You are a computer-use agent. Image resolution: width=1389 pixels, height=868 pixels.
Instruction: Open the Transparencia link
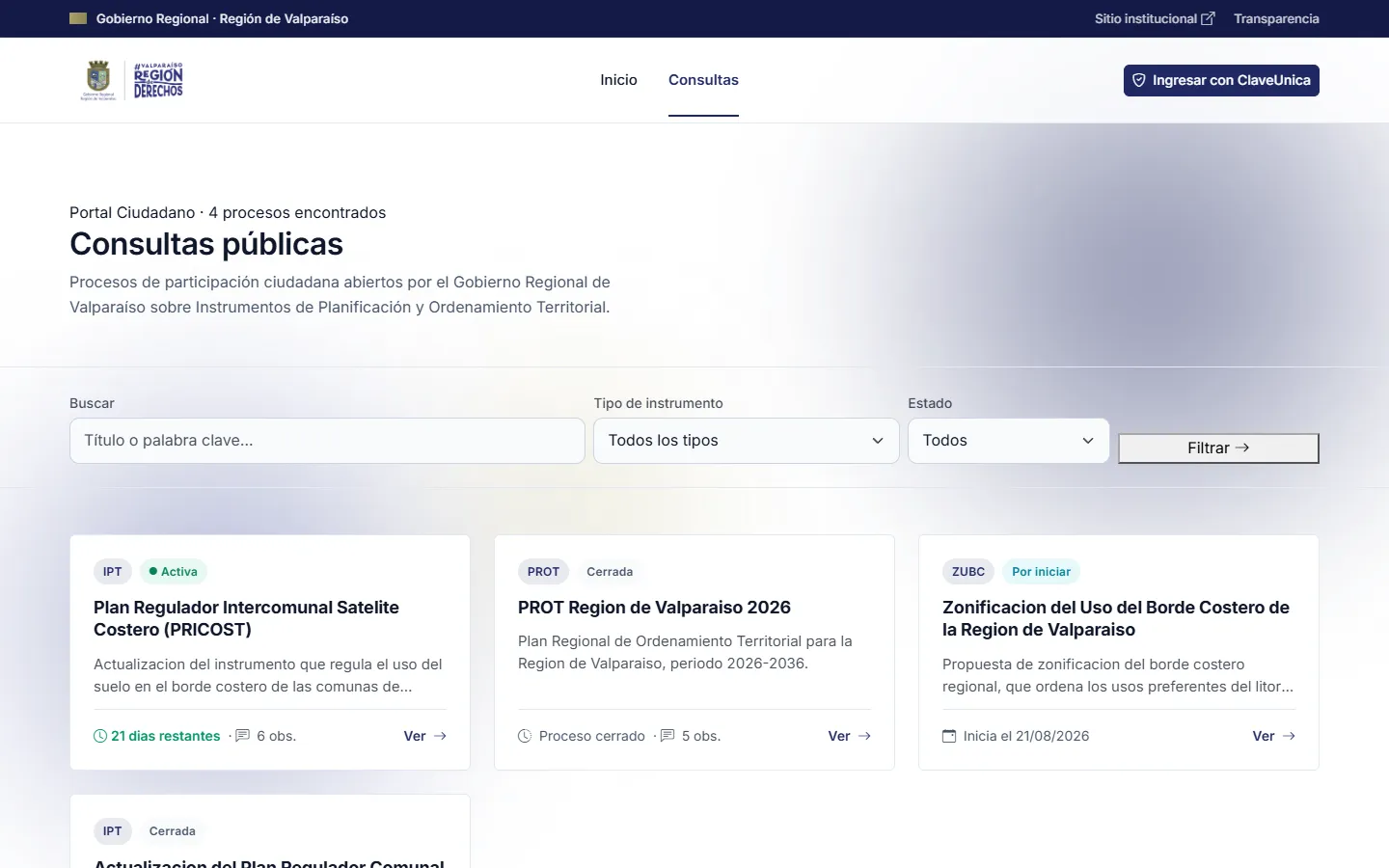[x=1276, y=18]
